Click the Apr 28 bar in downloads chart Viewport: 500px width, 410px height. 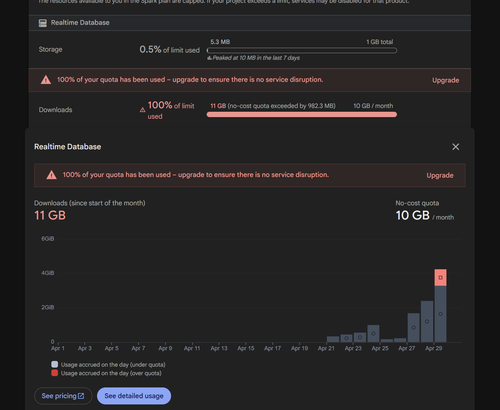point(427,321)
